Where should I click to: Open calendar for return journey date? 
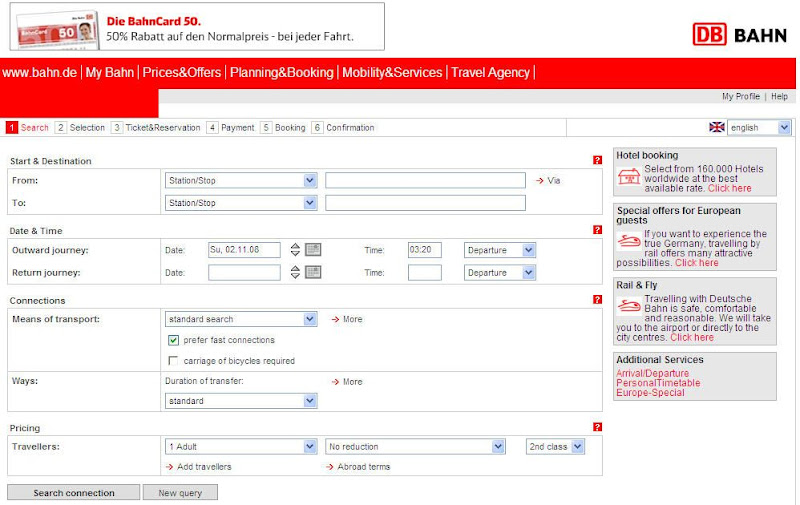pyautogui.click(x=313, y=272)
